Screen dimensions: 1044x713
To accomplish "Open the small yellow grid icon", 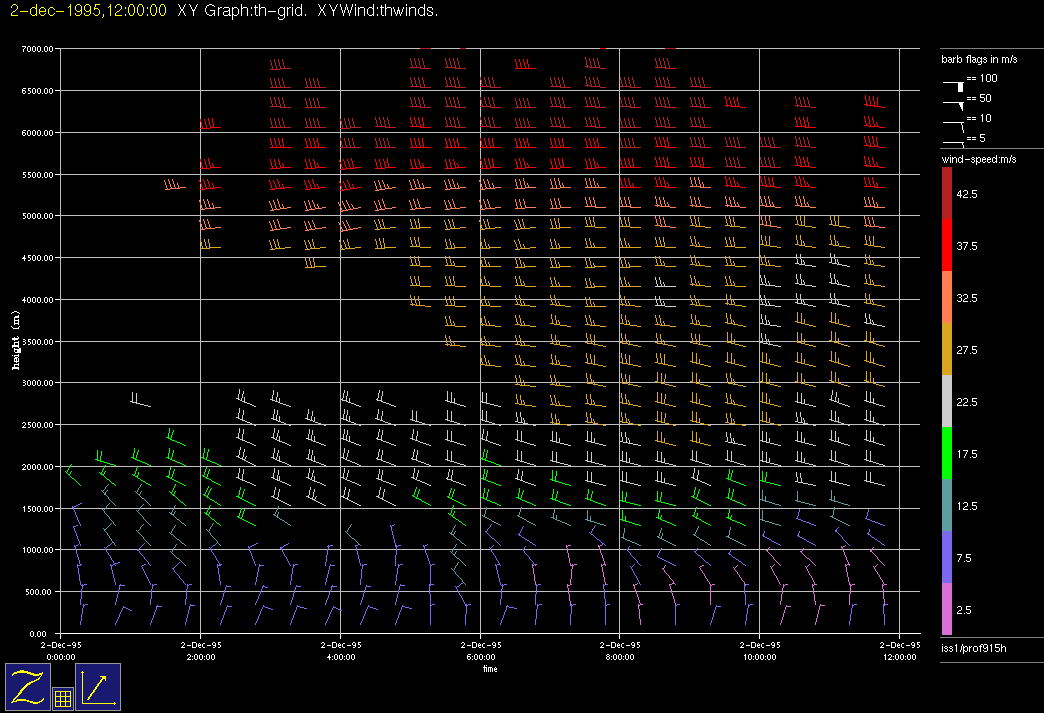I will (x=62, y=699).
